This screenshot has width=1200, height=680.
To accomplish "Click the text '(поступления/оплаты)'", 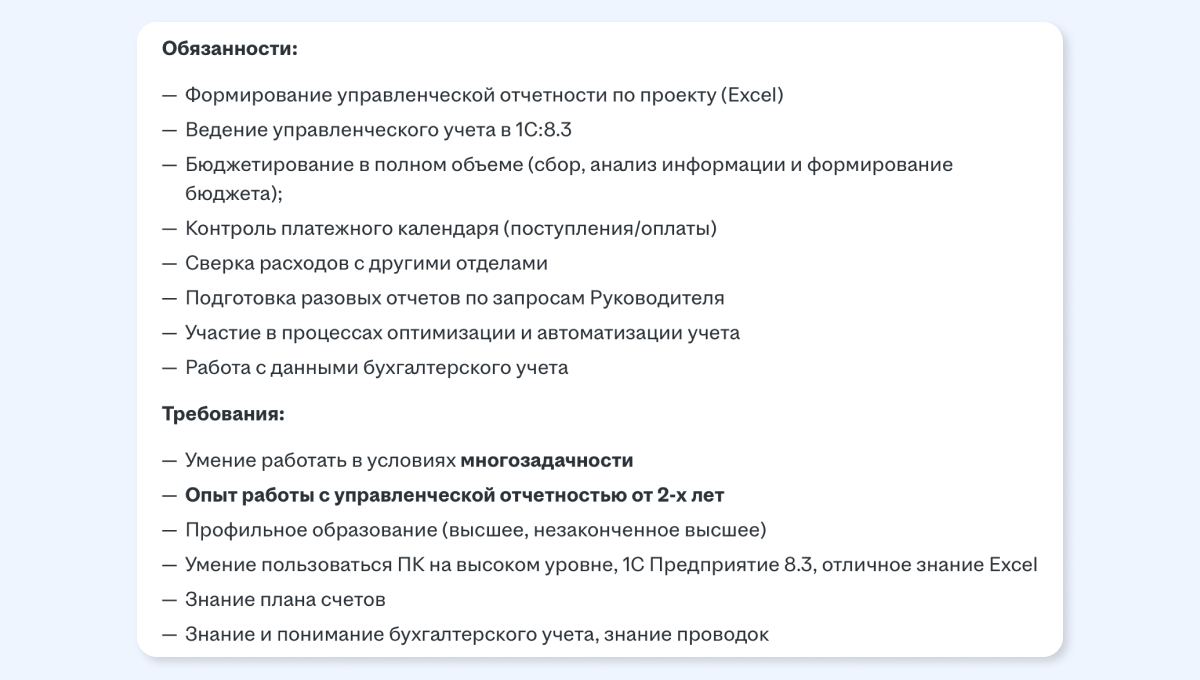I will [610, 229].
